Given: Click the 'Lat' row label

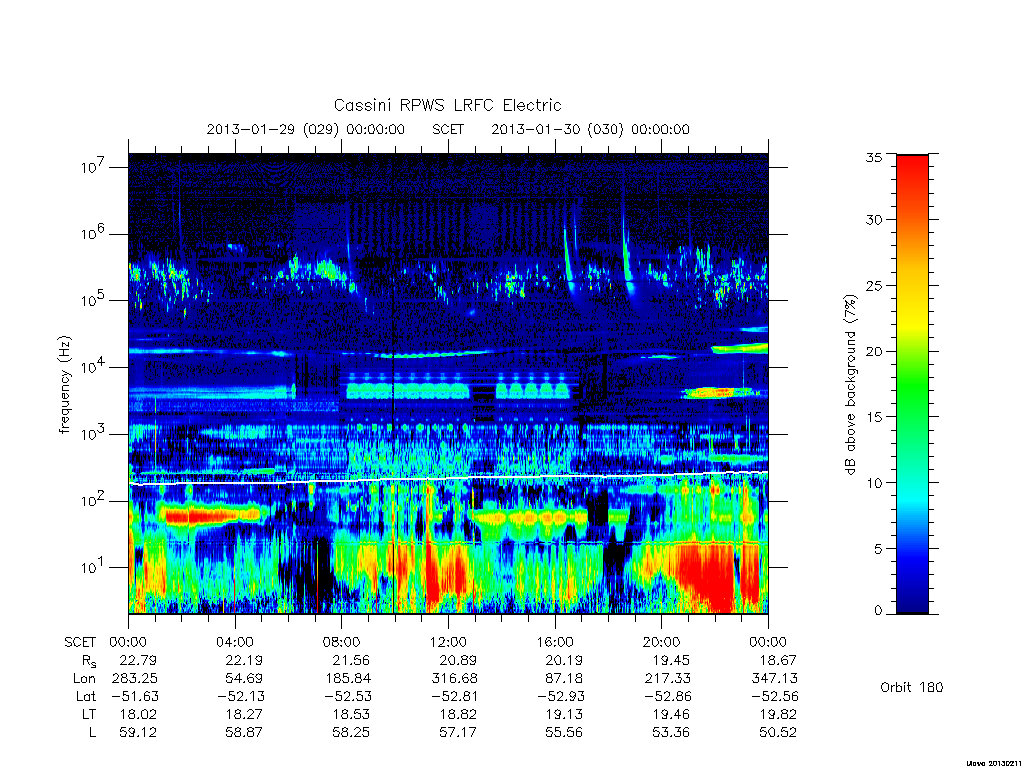Looking at the screenshot, I should tap(86, 696).
